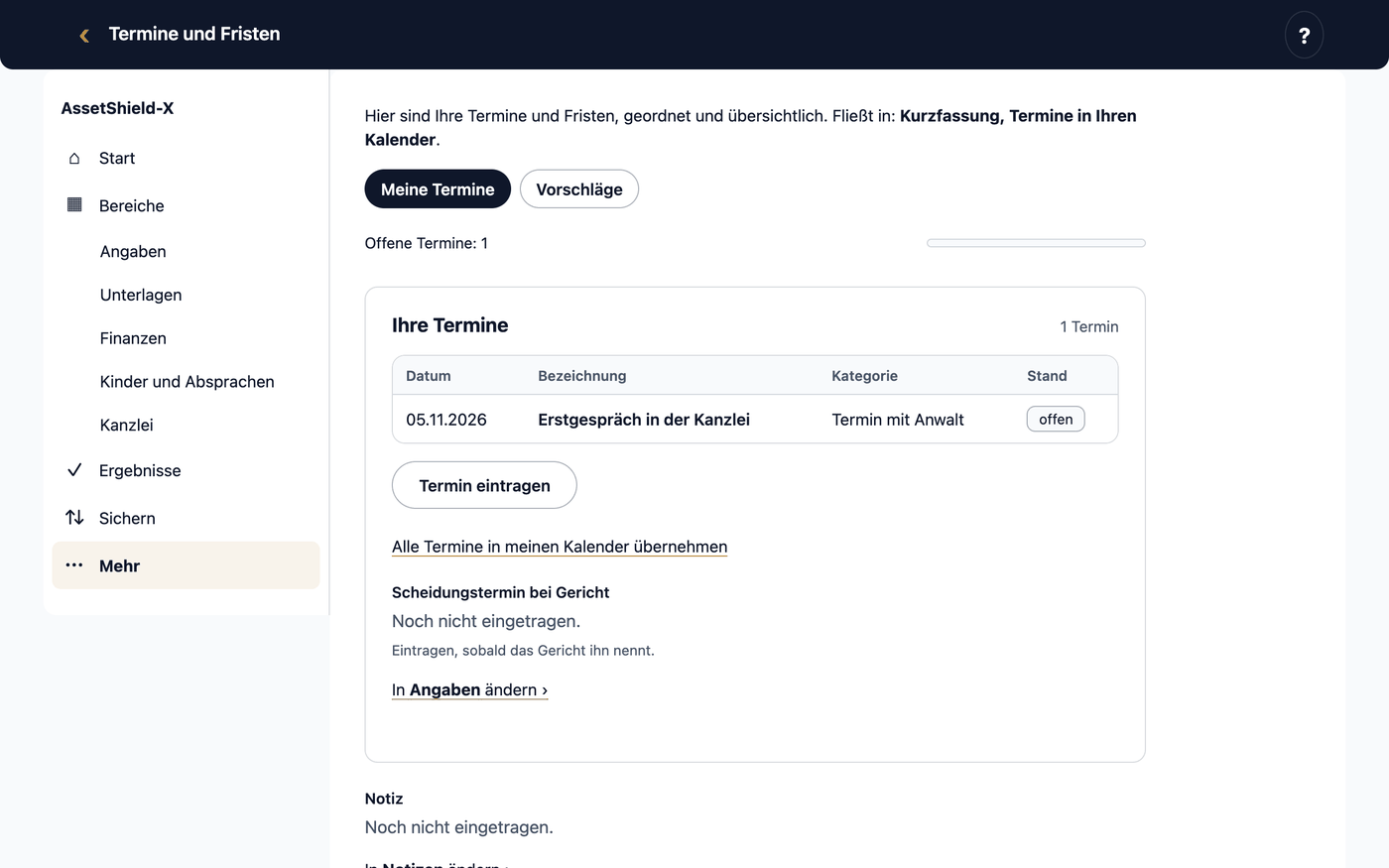Open the Angaben sidebar item
The width and height of the screenshot is (1389, 868).
[133, 252]
